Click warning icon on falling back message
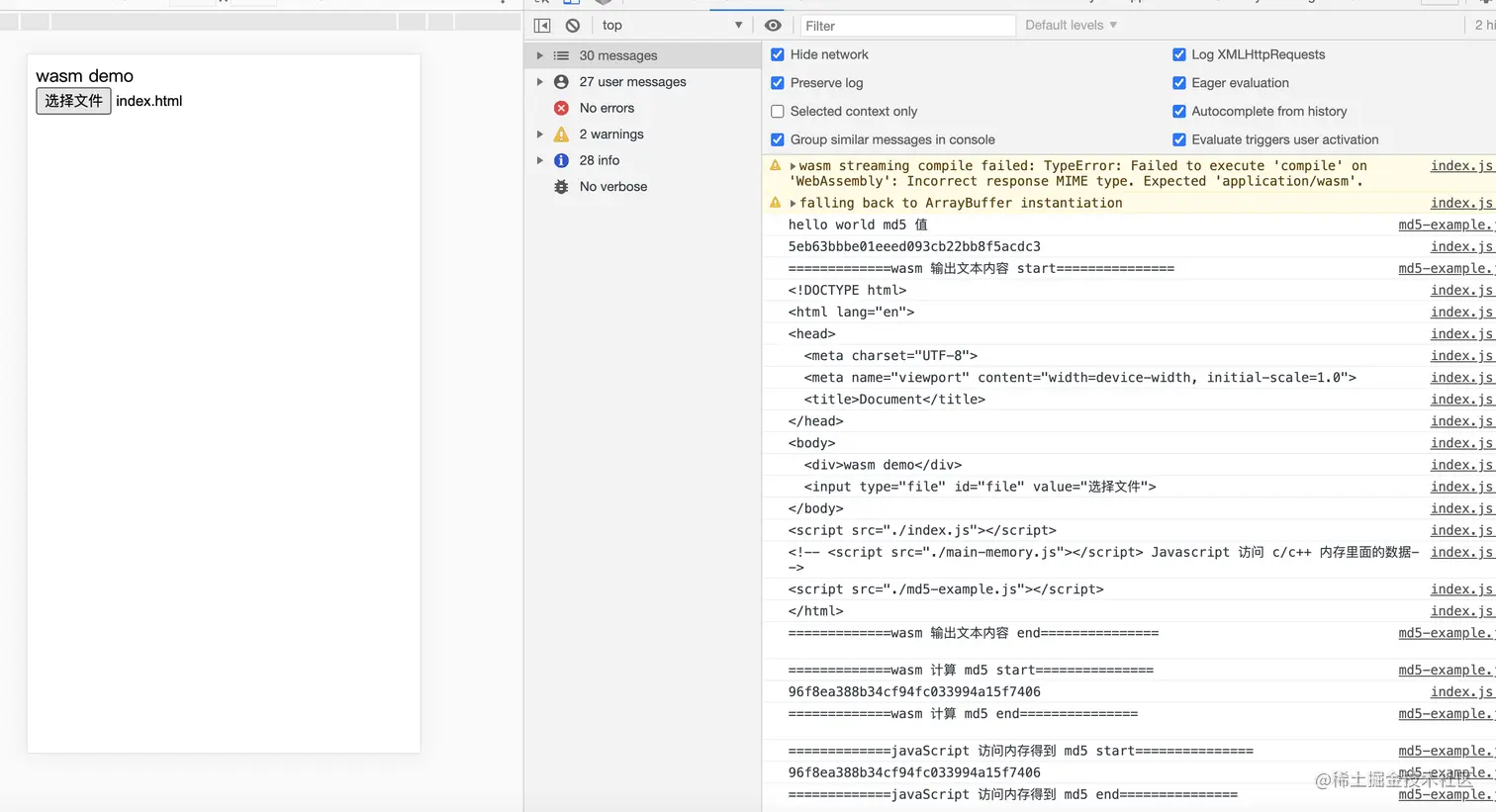This screenshot has width=1496, height=812. pos(776,203)
